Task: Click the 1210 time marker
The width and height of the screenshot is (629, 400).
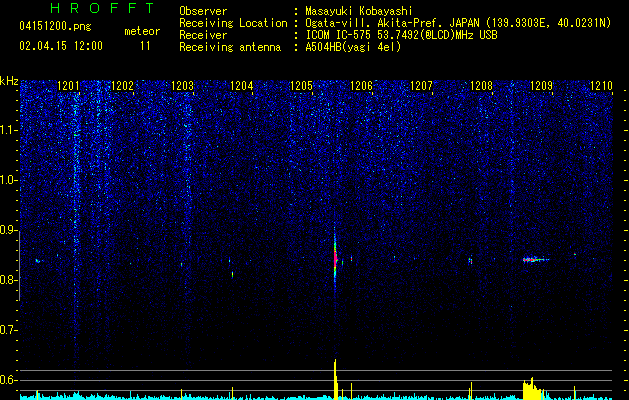Action: click(601, 86)
